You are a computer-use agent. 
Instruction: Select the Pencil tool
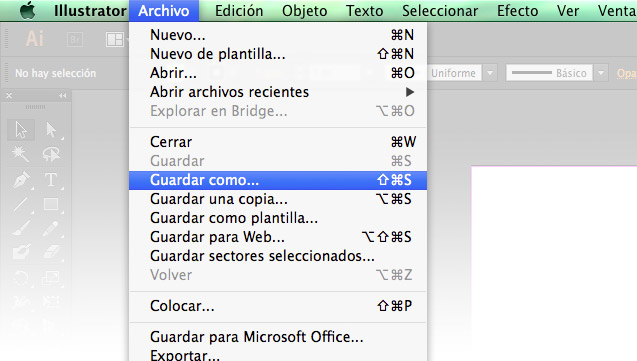pyautogui.click(x=51, y=229)
